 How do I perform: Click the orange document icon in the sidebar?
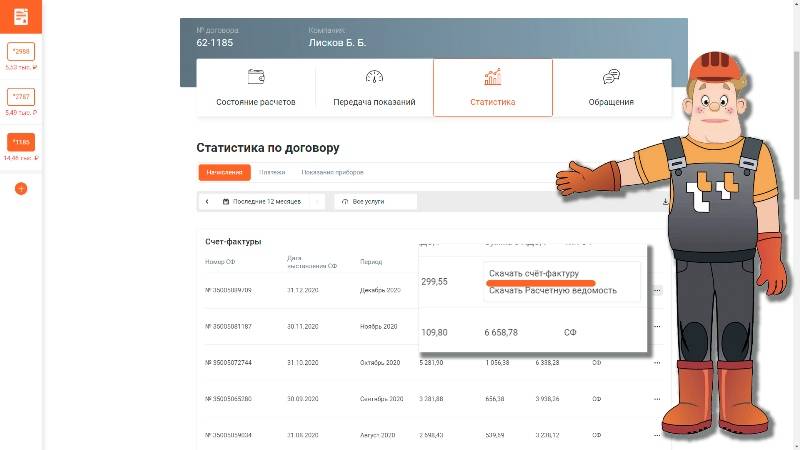(x=21, y=17)
